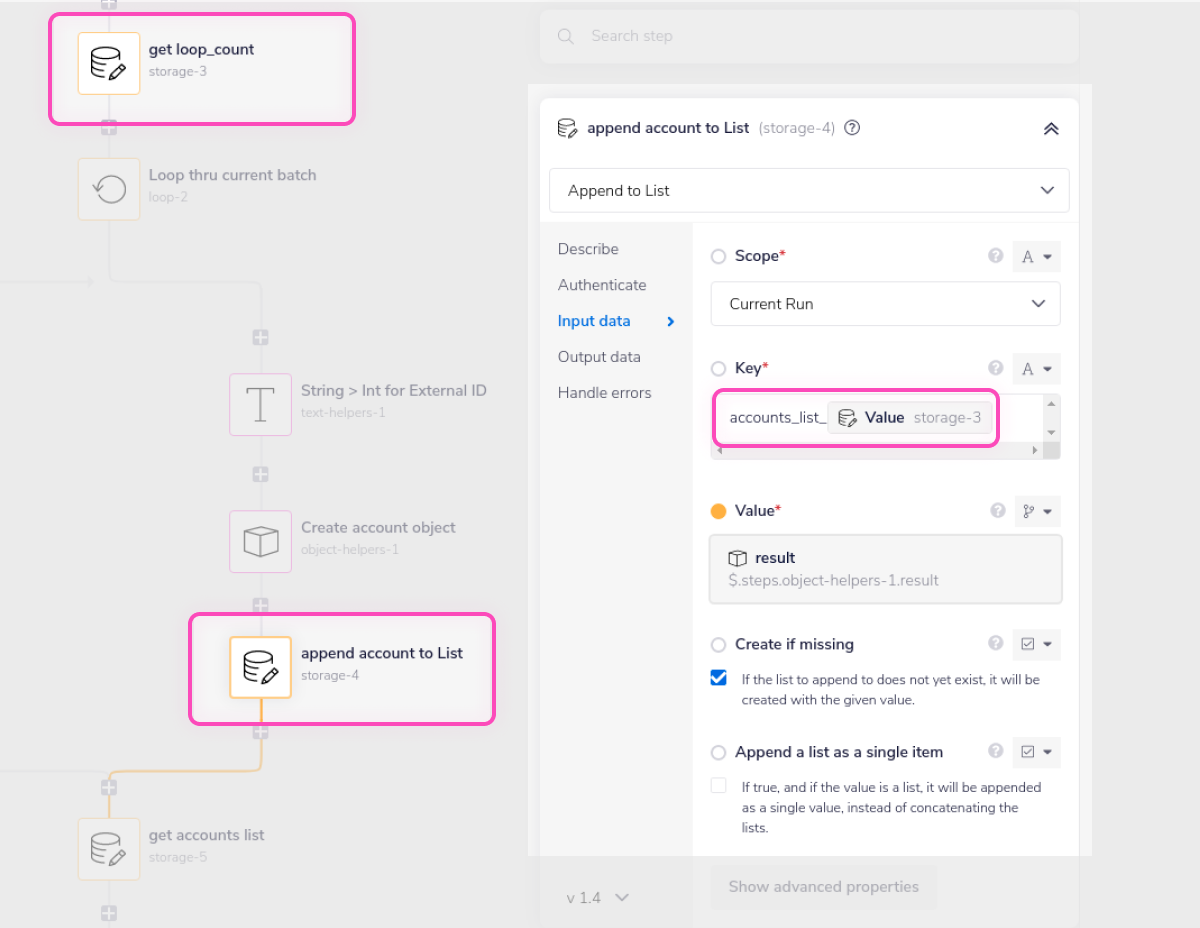Click Show advanced properties button
The image size is (1200, 928).
(x=823, y=887)
